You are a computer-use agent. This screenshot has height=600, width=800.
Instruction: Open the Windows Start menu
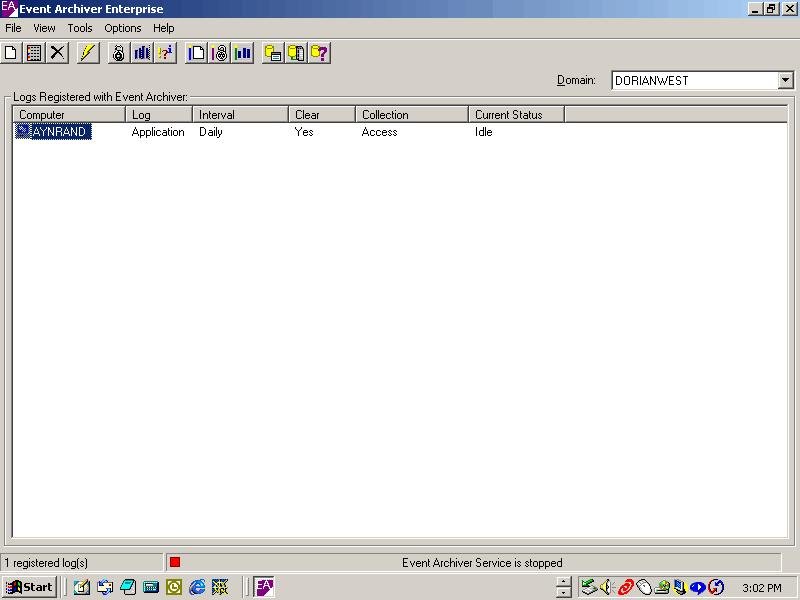29,587
